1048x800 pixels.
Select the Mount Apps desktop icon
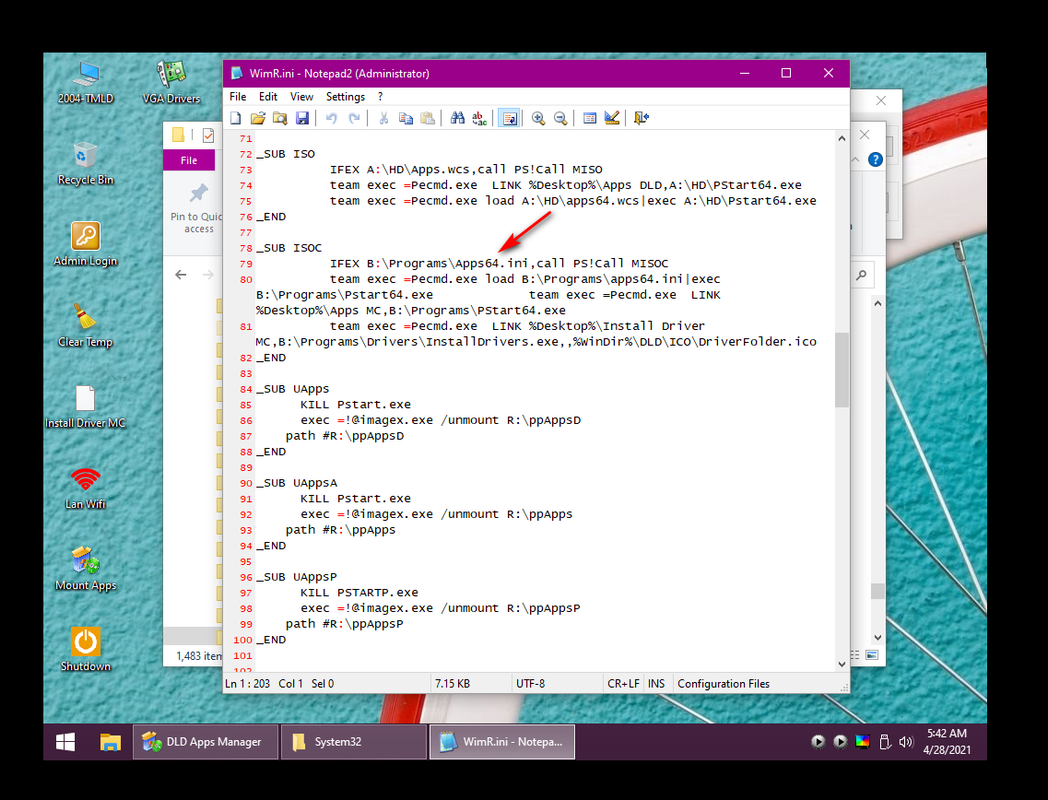86,569
